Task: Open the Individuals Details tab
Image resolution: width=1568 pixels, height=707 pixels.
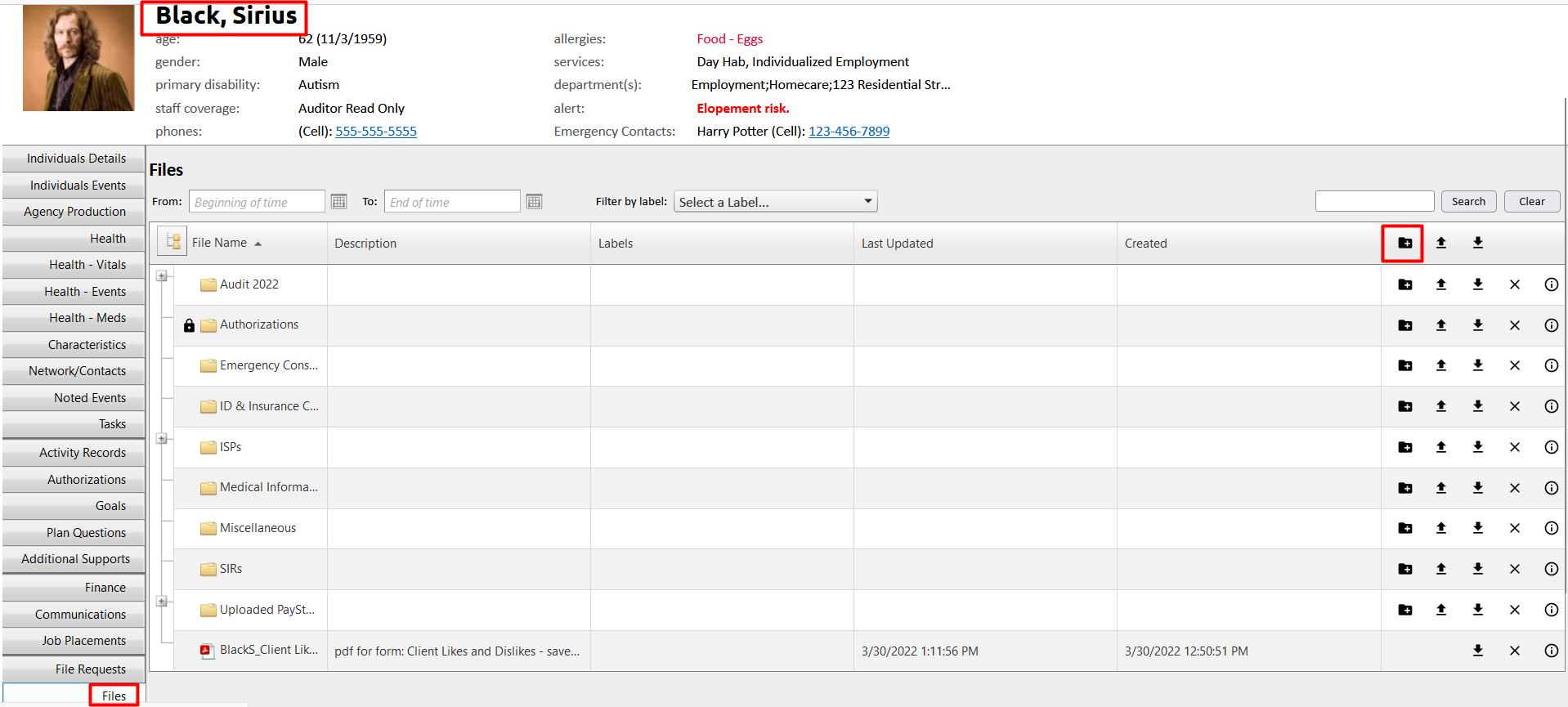Action: click(74, 159)
